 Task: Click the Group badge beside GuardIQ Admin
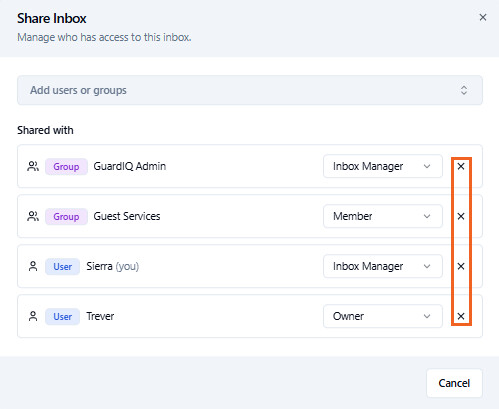coord(66,166)
